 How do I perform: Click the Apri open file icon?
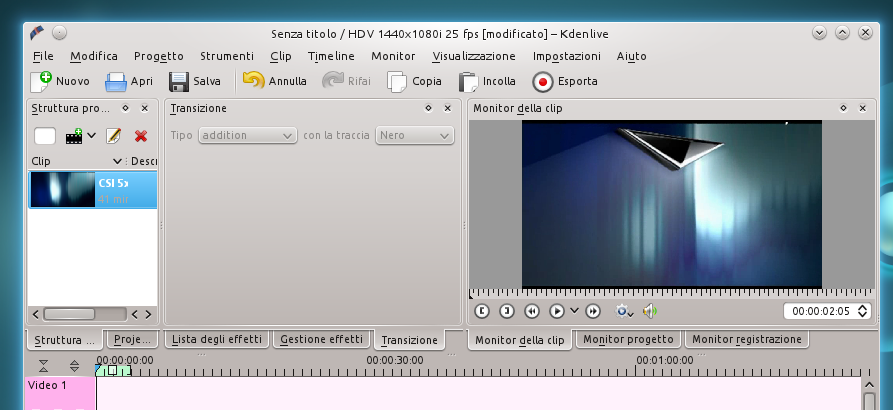(116, 82)
